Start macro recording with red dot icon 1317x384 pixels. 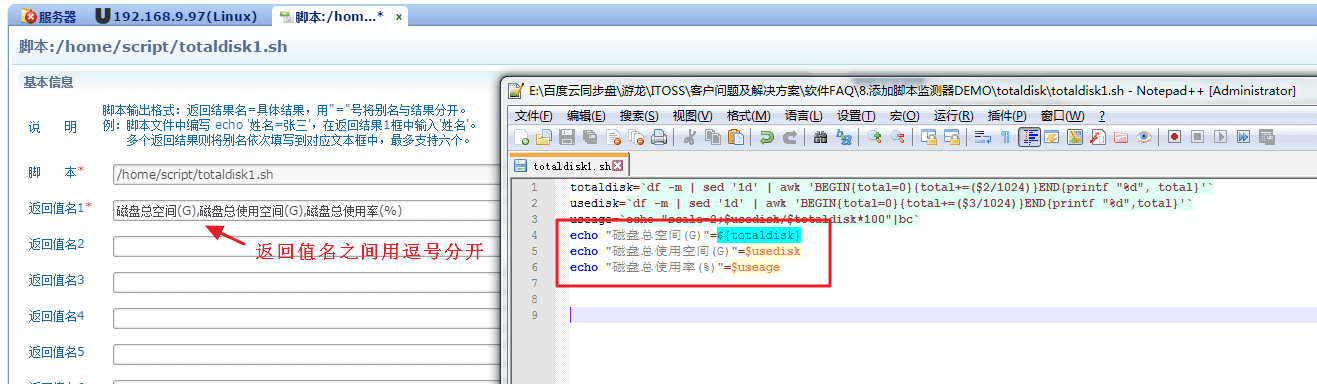1174,137
